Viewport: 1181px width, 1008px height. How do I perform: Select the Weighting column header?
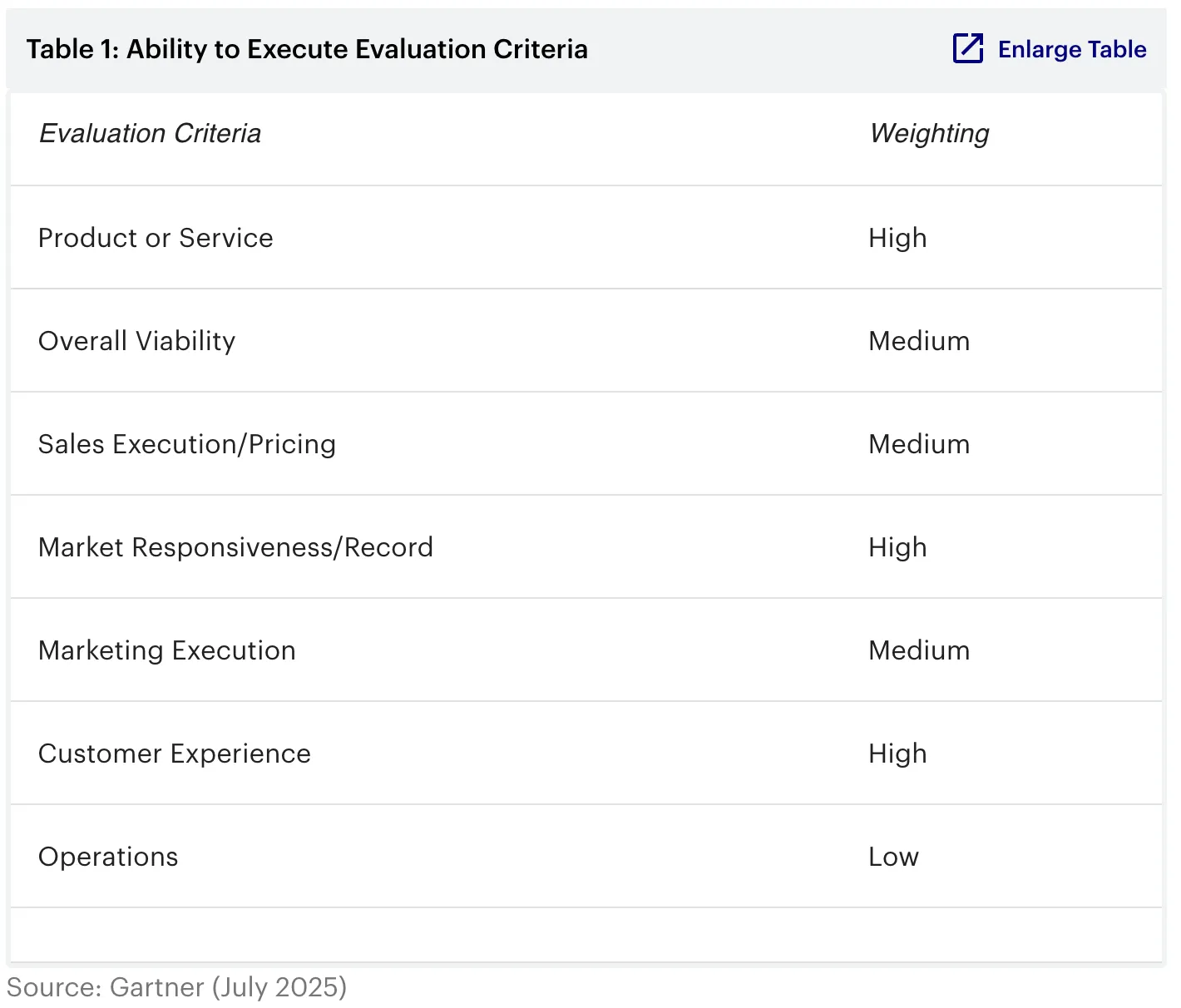tap(929, 134)
